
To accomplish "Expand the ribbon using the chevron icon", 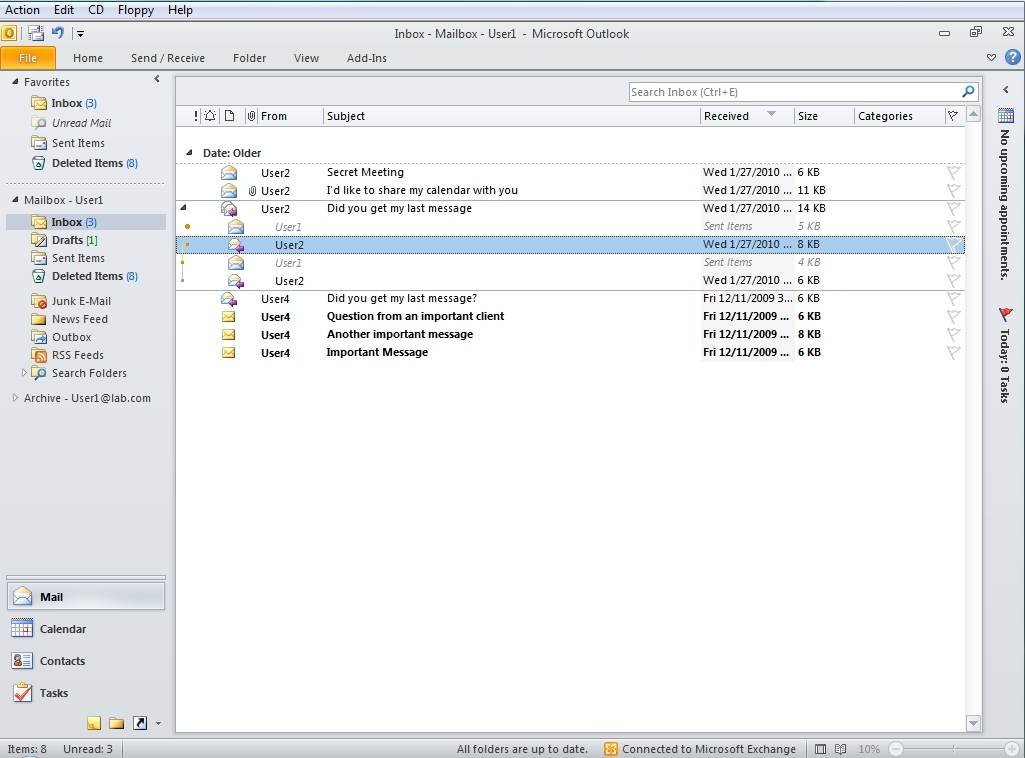I will 991,58.
